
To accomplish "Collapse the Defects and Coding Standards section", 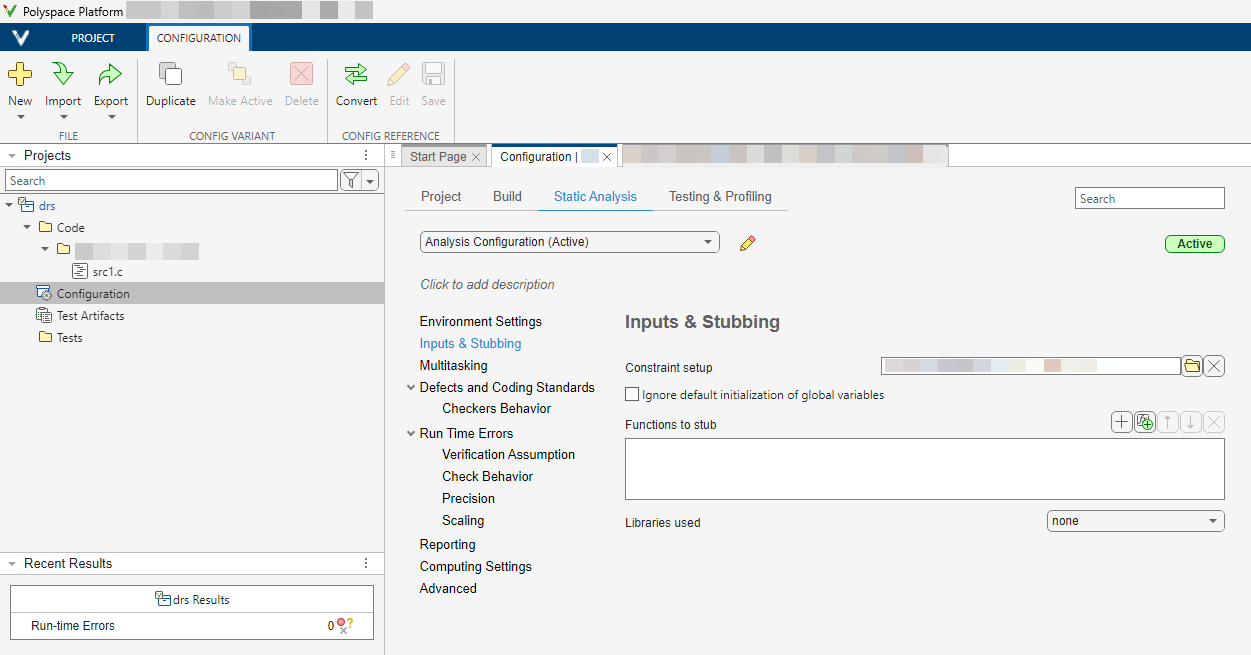I will 411,388.
